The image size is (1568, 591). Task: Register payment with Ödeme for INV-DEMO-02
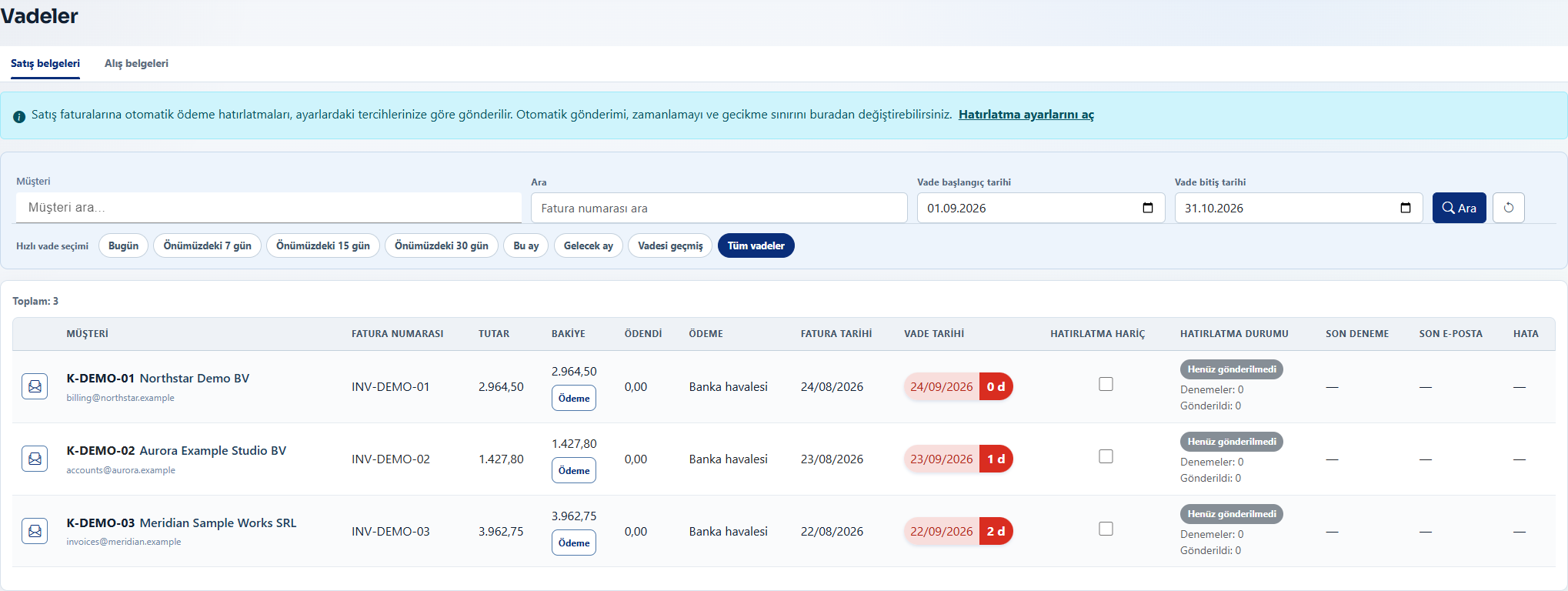coord(574,470)
